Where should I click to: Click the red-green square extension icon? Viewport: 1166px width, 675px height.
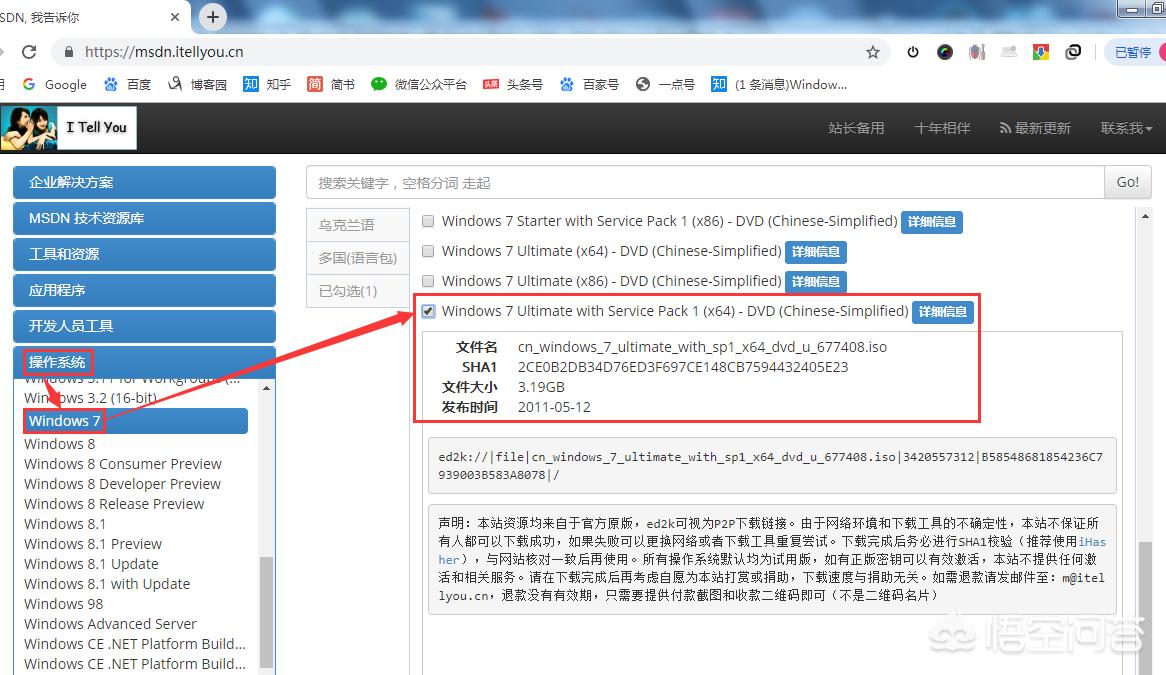point(1041,52)
